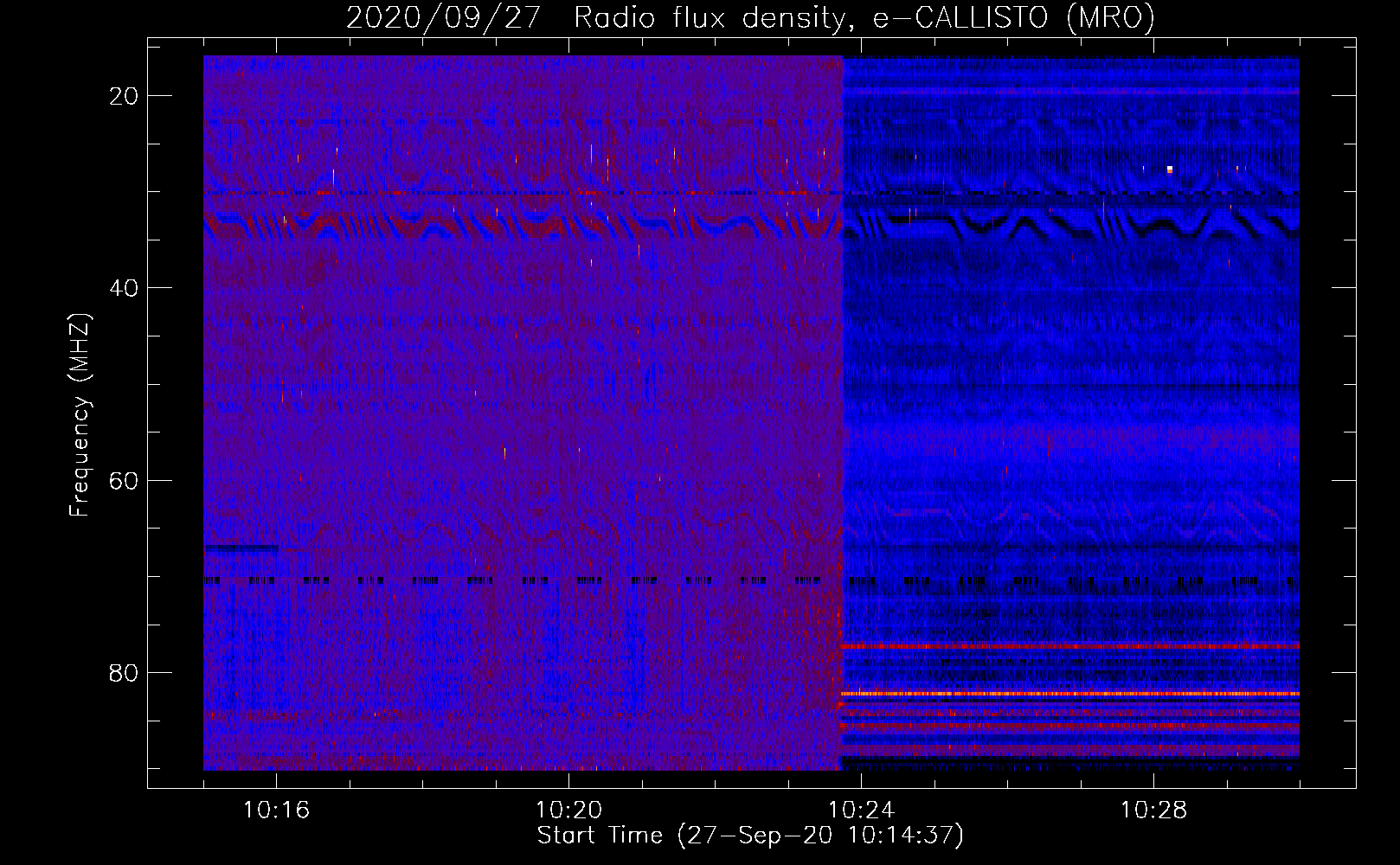
Task: Click the 80 MHz frequency tick label
Action: [x=124, y=673]
